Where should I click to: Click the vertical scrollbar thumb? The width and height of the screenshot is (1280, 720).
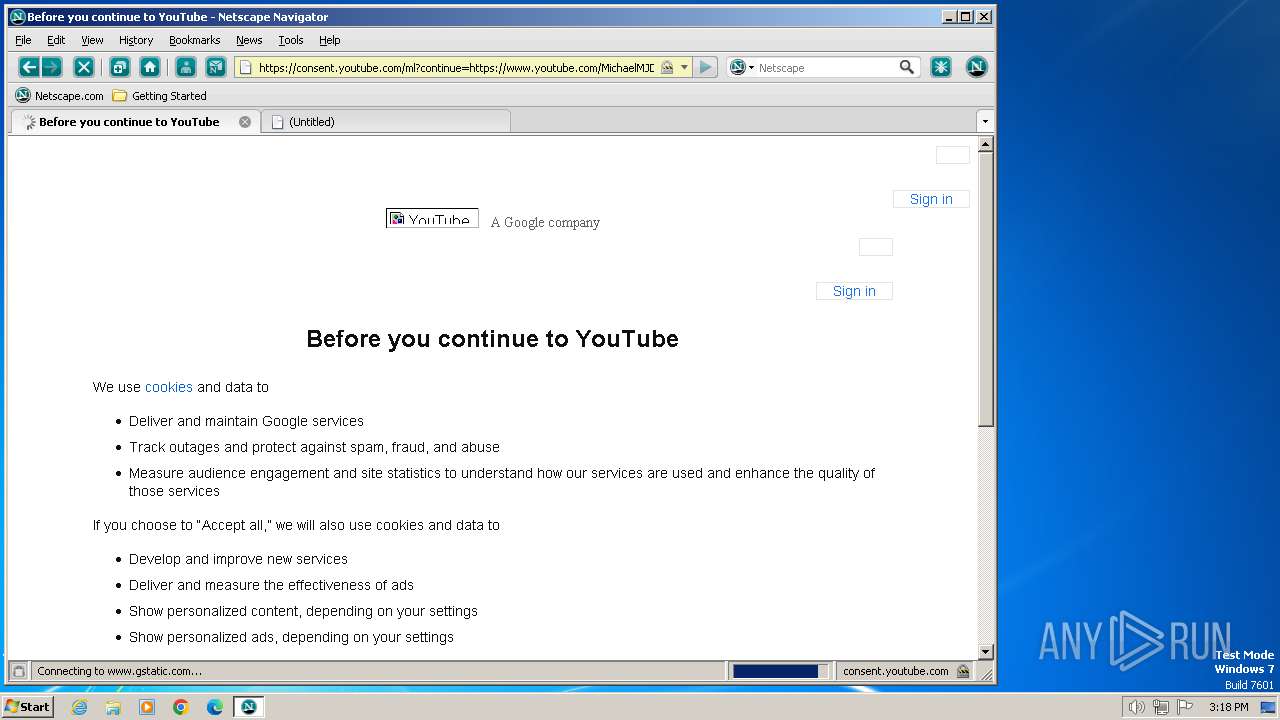click(x=985, y=291)
